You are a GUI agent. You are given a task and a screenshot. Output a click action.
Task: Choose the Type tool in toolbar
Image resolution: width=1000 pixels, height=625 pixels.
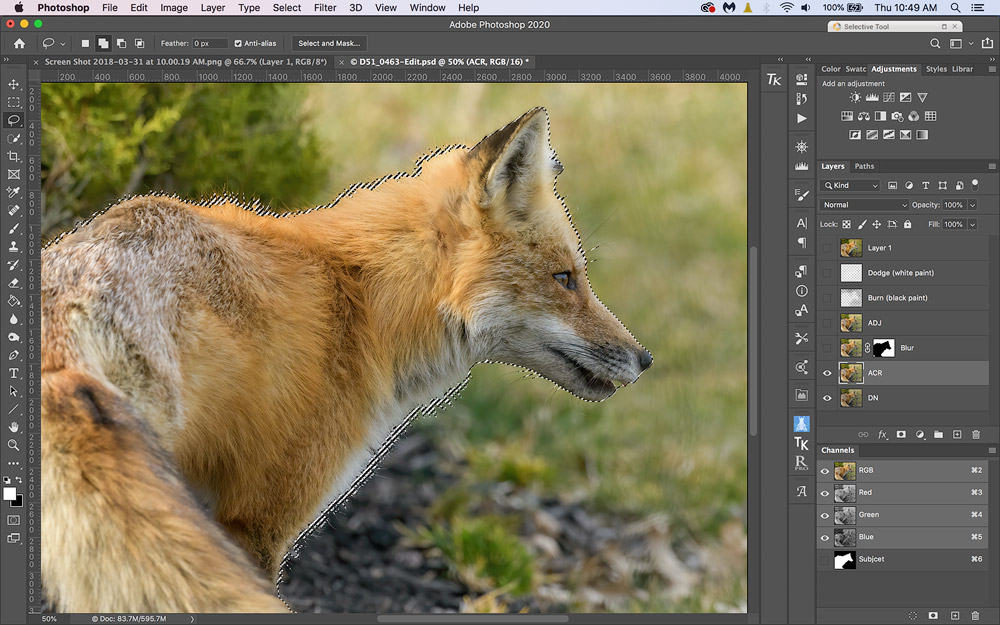(14, 373)
